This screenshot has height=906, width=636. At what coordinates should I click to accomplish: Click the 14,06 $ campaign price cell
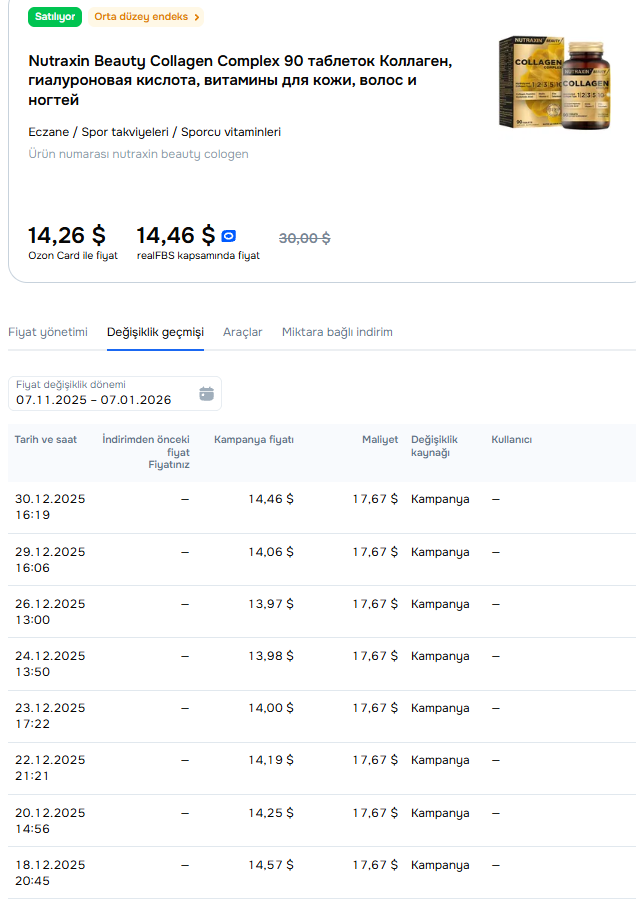pos(271,552)
